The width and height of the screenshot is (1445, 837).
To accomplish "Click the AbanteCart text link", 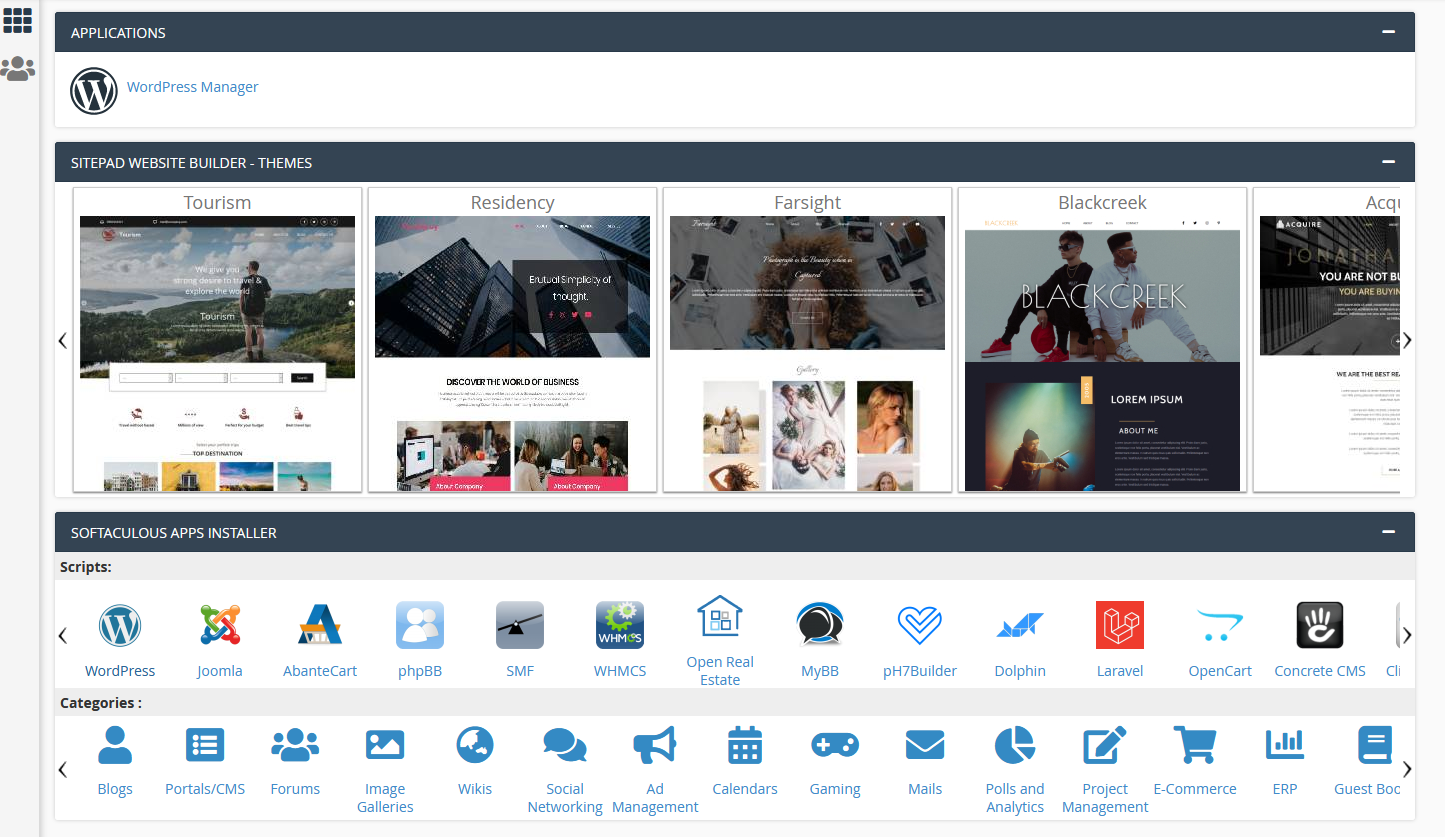I will (320, 671).
